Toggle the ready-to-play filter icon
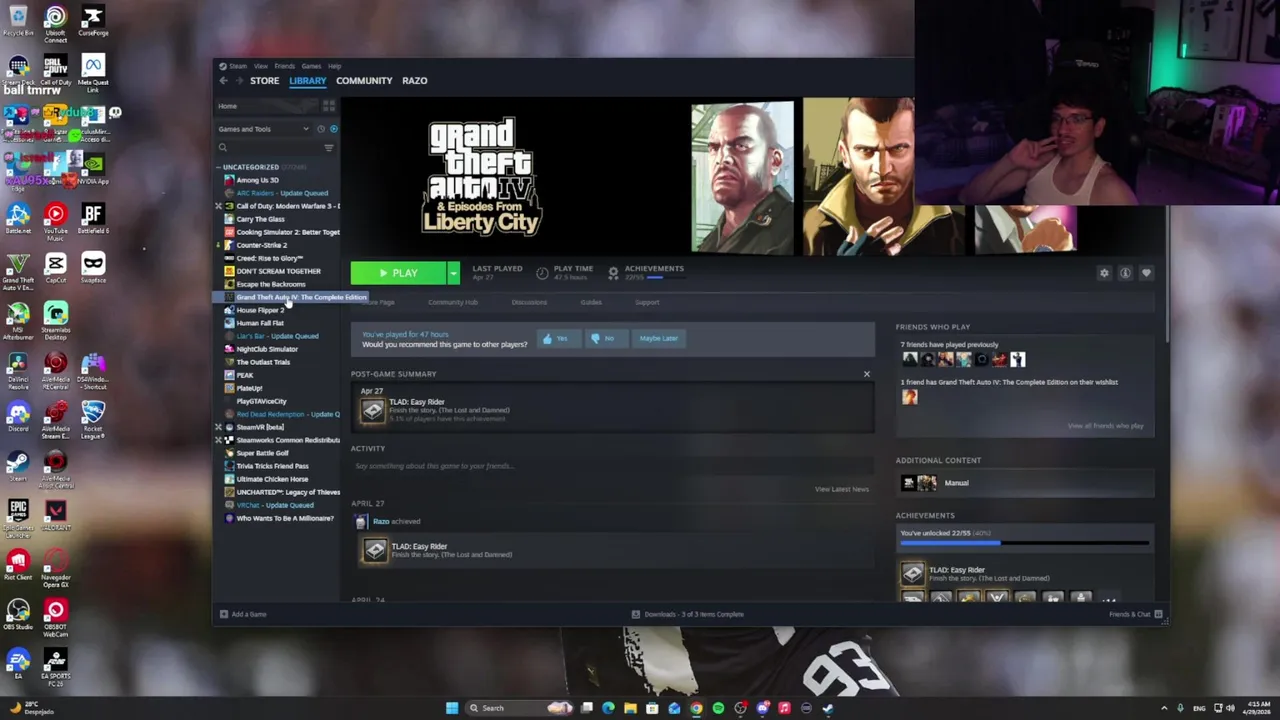 (x=333, y=129)
